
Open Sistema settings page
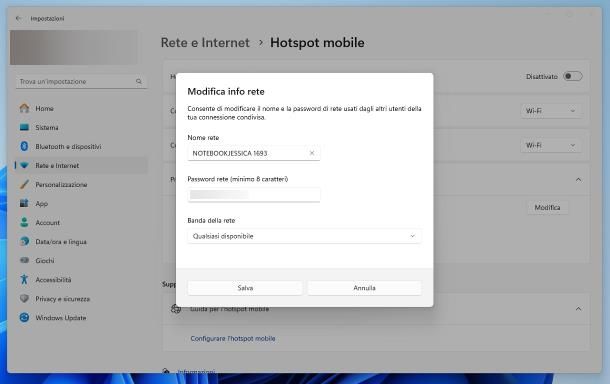click(81, 127)
